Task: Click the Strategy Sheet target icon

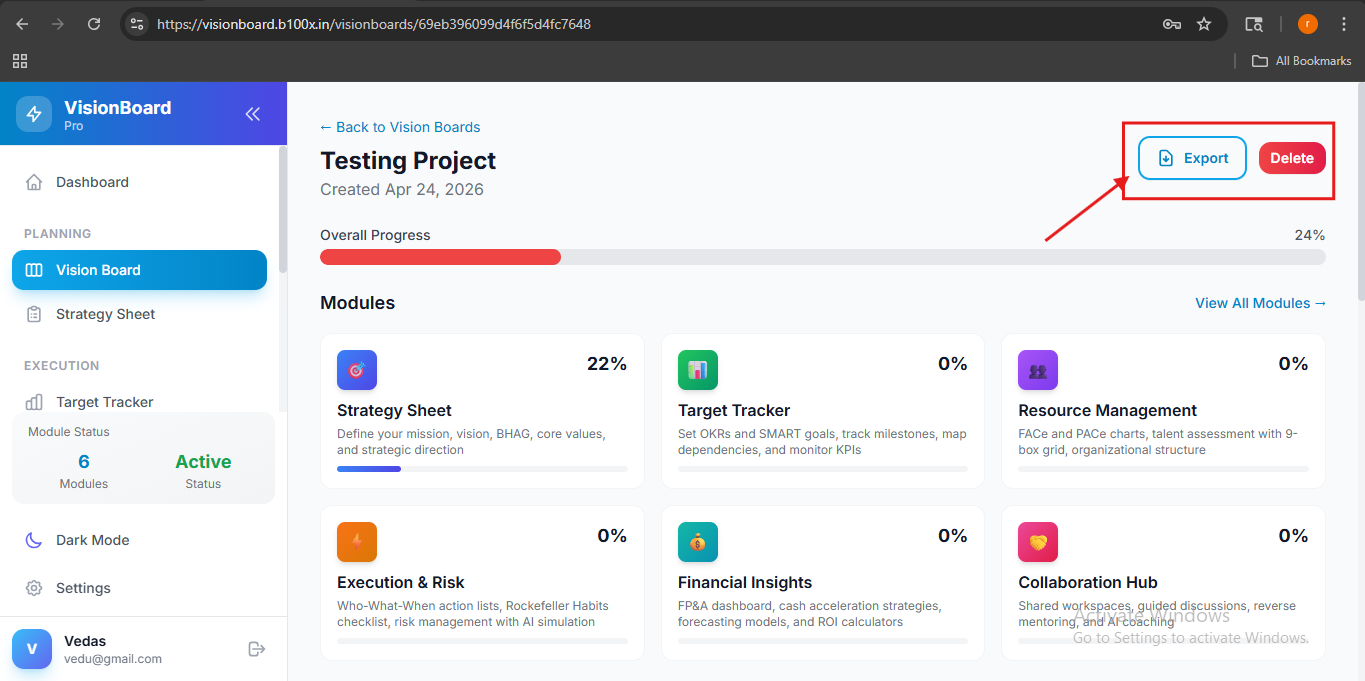Action: [357, 370]
